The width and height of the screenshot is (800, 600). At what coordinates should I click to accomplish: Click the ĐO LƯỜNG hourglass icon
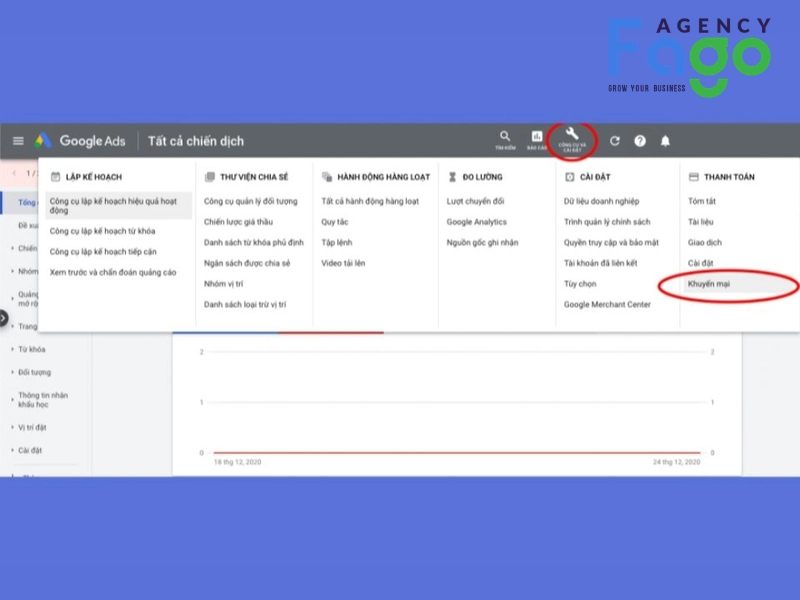[x=452, y=177]
